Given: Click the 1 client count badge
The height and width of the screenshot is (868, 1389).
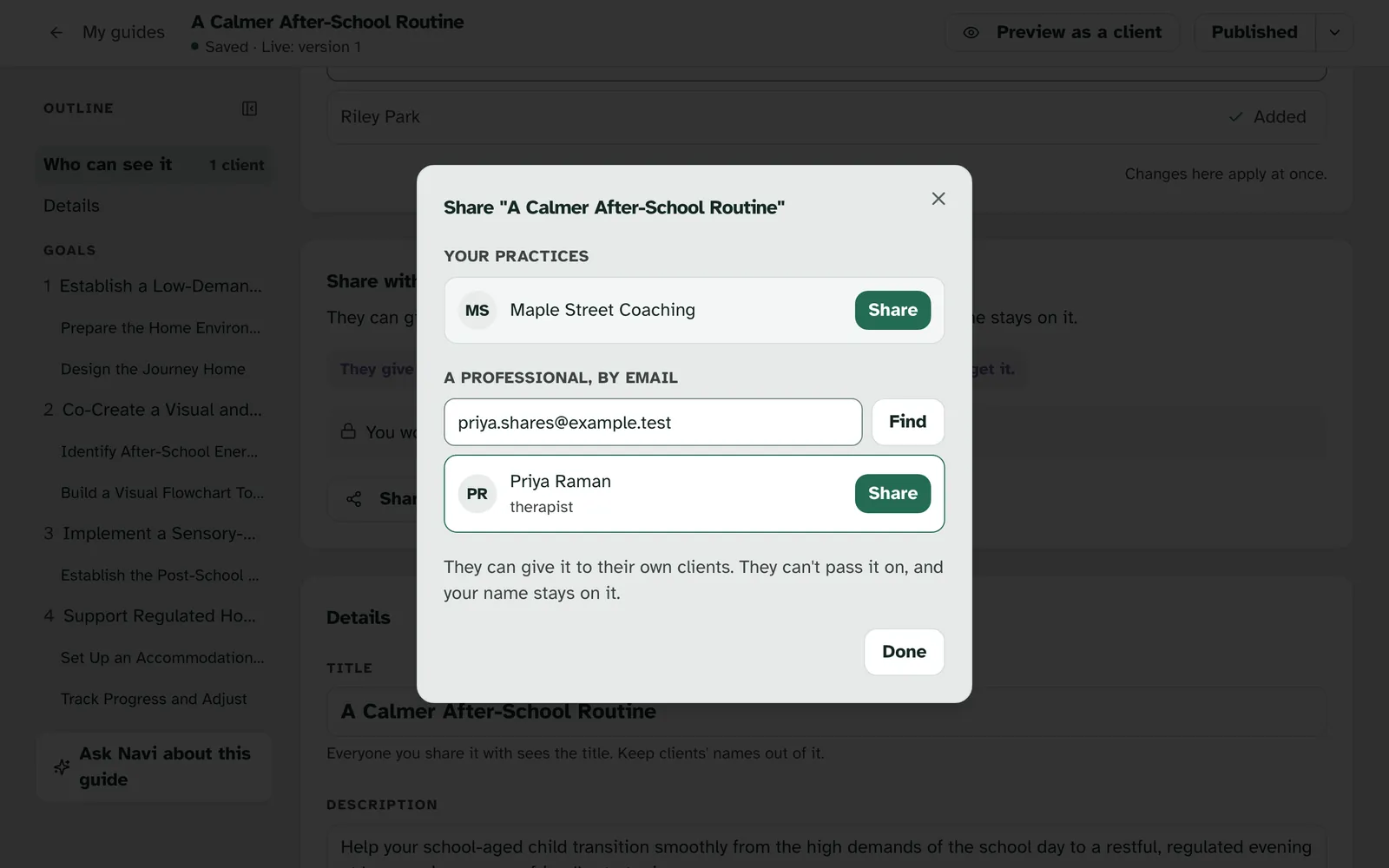Looking at the screenshot, I should point(236,165).
